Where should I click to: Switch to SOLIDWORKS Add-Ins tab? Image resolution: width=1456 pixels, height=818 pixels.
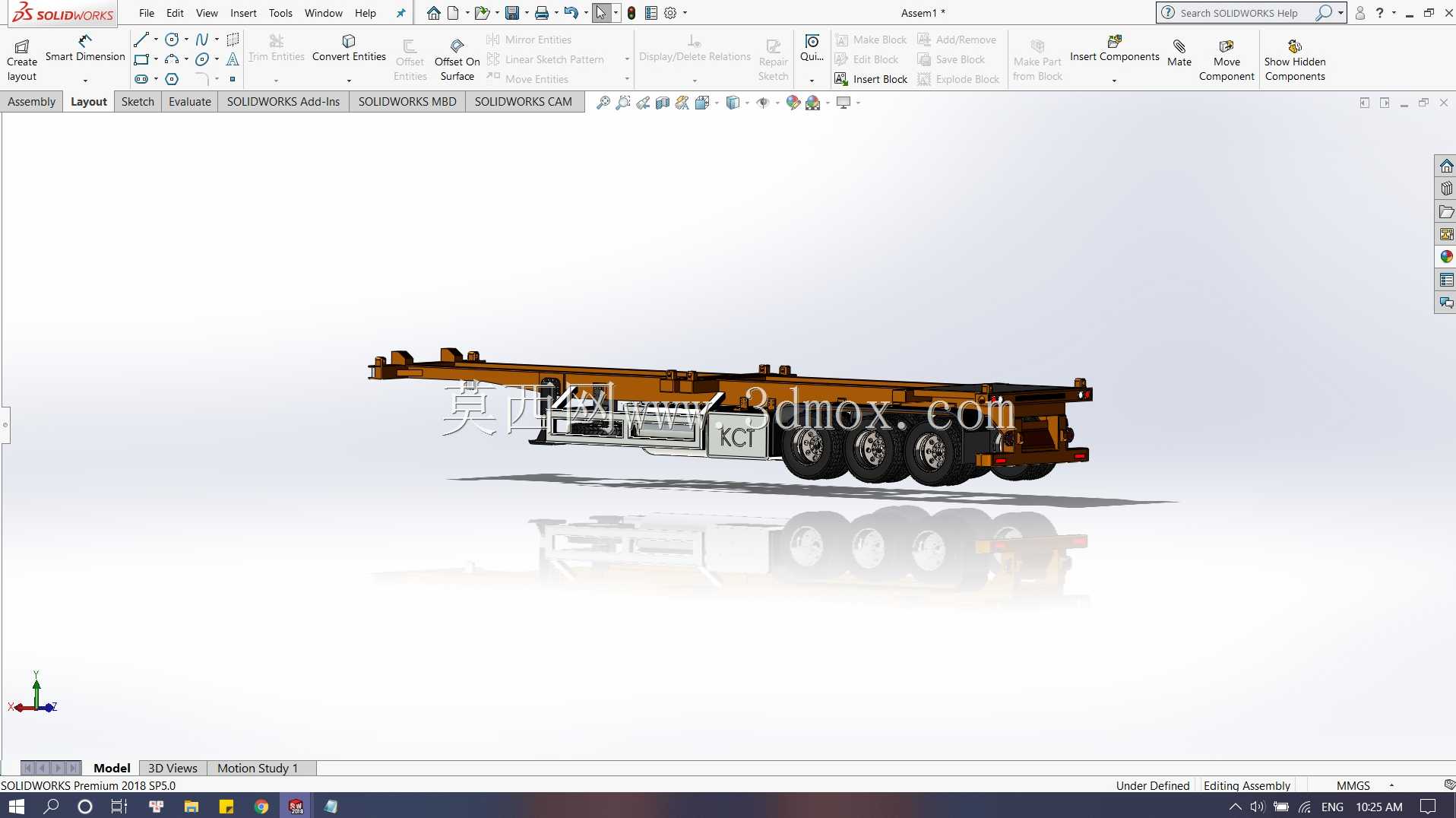coord(283,102)
